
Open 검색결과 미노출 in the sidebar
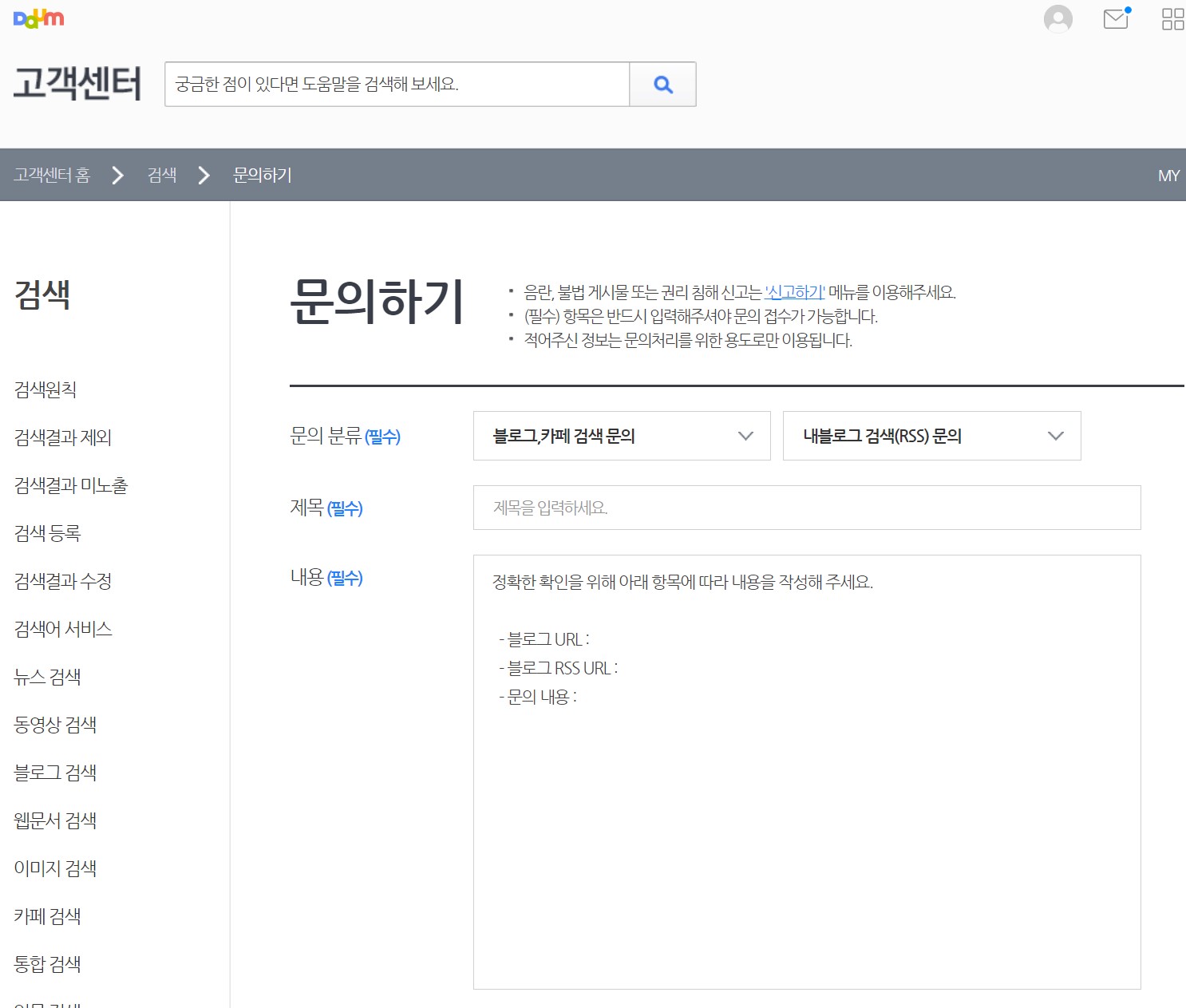click(x=71, y=485)
